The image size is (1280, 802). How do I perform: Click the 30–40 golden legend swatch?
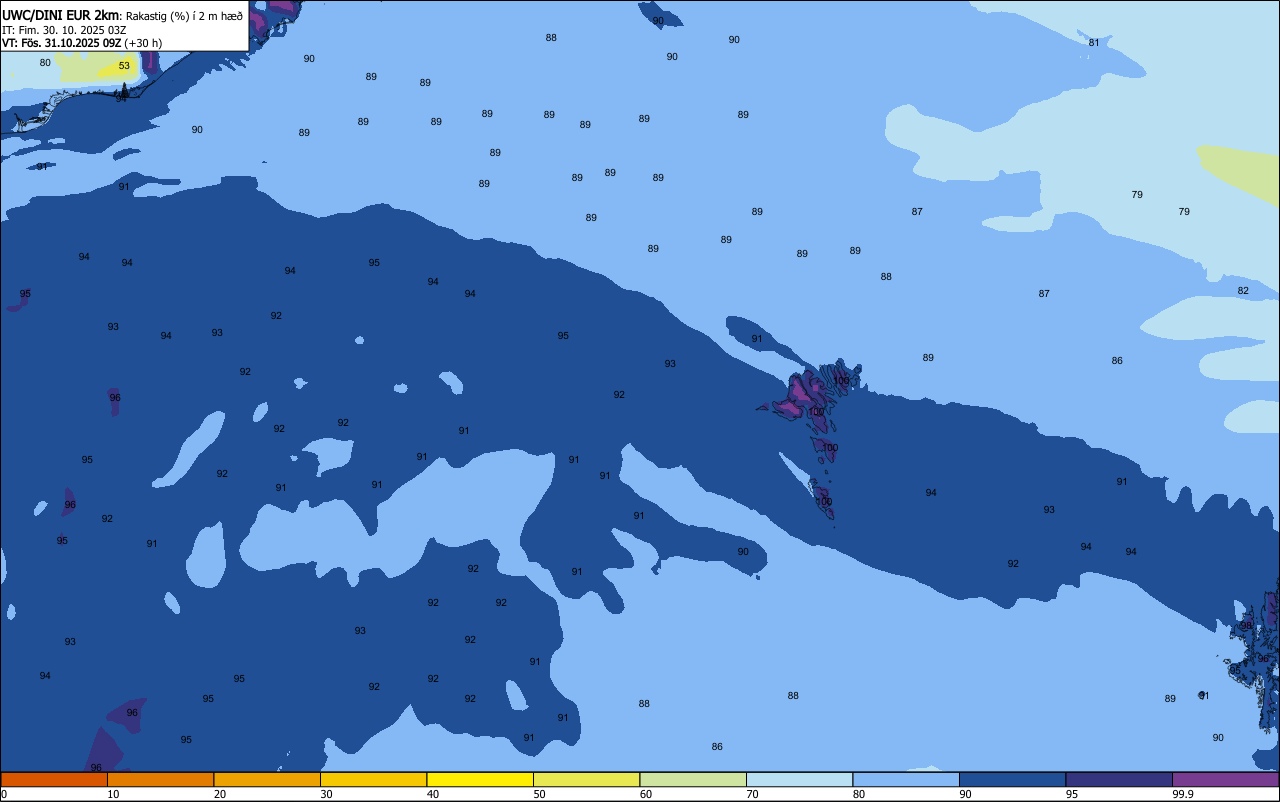pyautogui.click(x=373, y=779)
